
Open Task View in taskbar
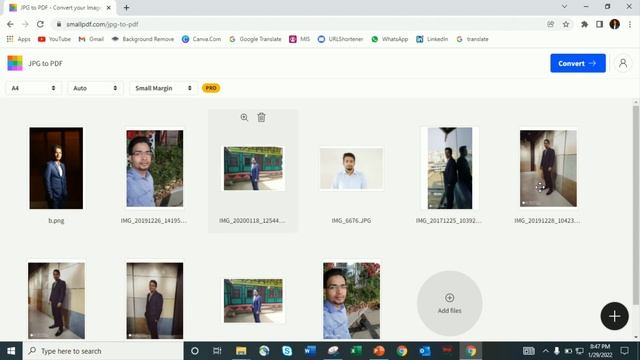point(217,351)
